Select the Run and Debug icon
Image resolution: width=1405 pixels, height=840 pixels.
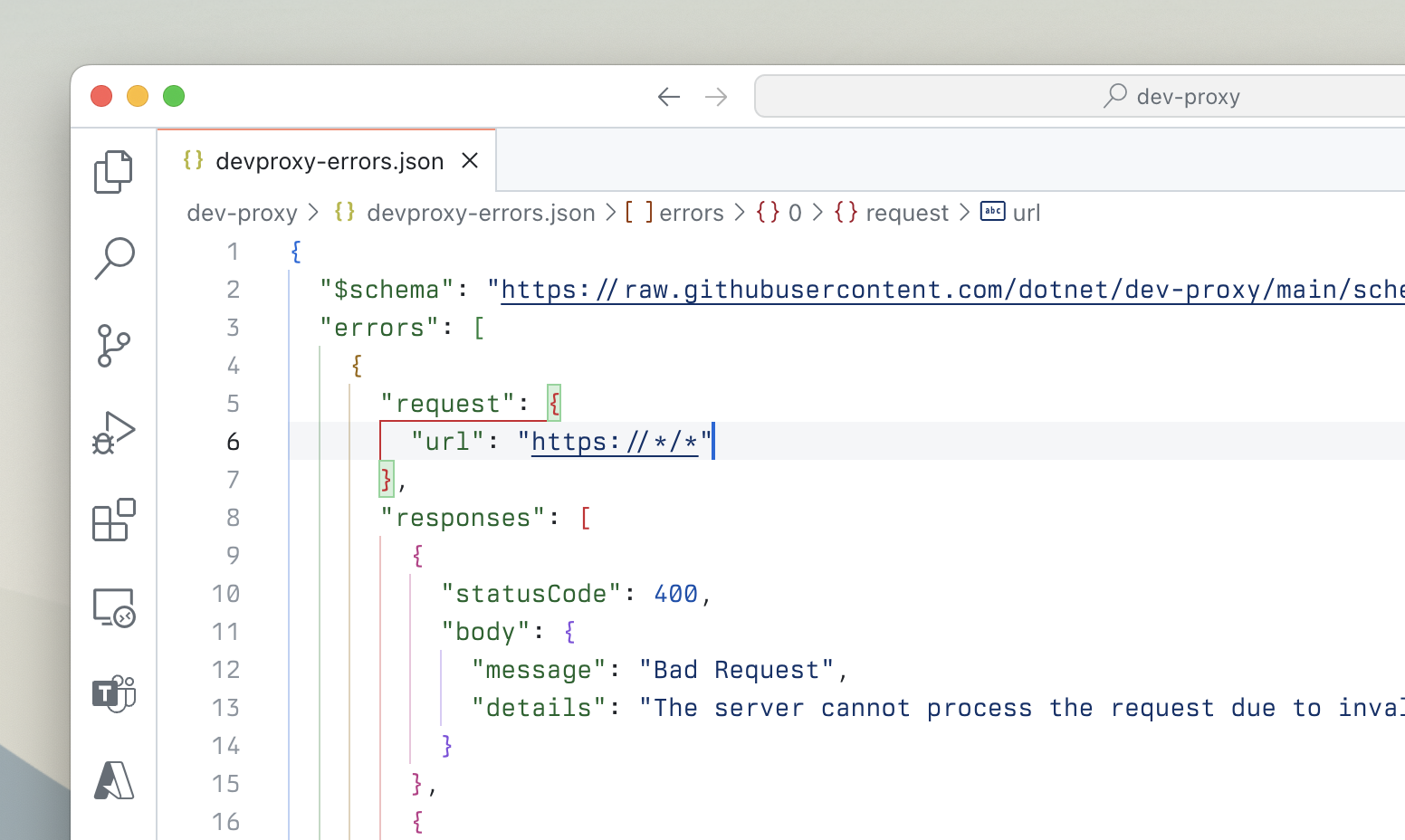tap(112, 433)
